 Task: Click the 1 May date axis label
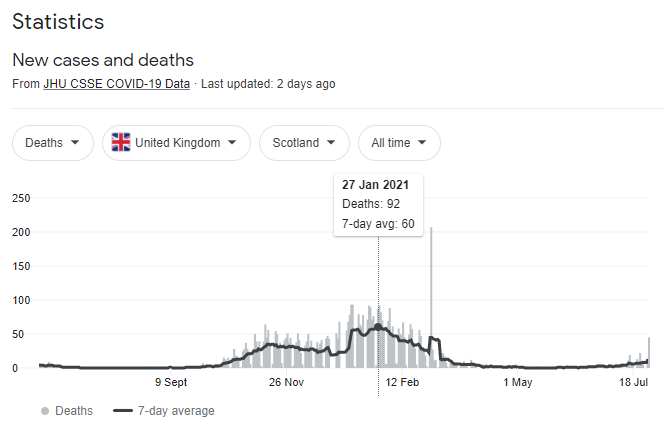[x=518, y=382]
